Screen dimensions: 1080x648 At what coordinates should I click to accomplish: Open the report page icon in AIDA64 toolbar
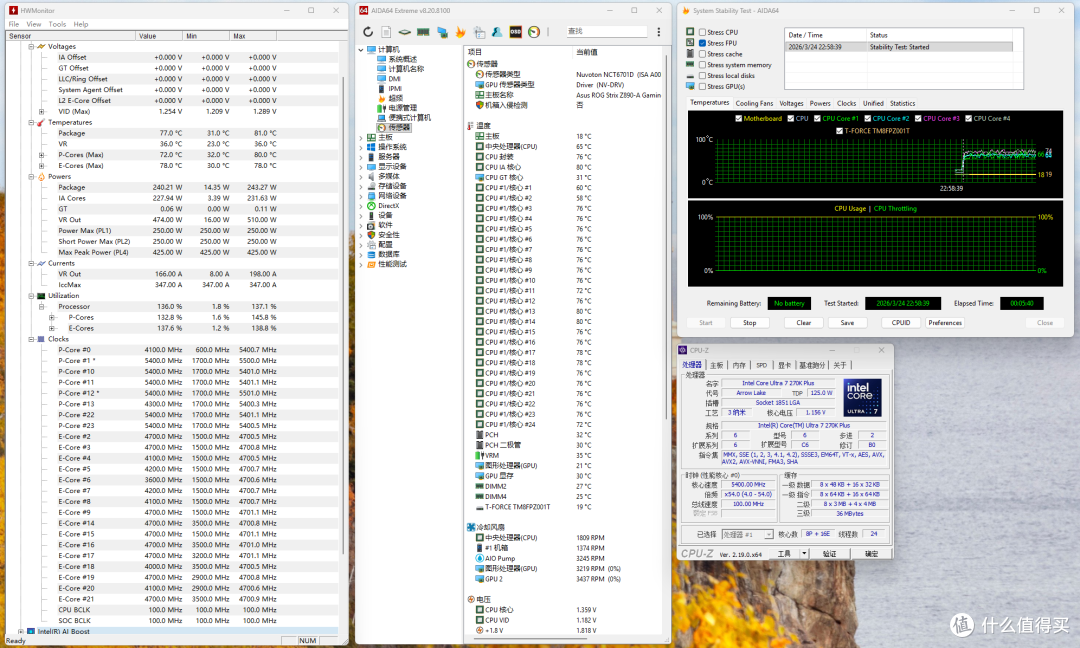pyautogui.click(x=386, y=32)
